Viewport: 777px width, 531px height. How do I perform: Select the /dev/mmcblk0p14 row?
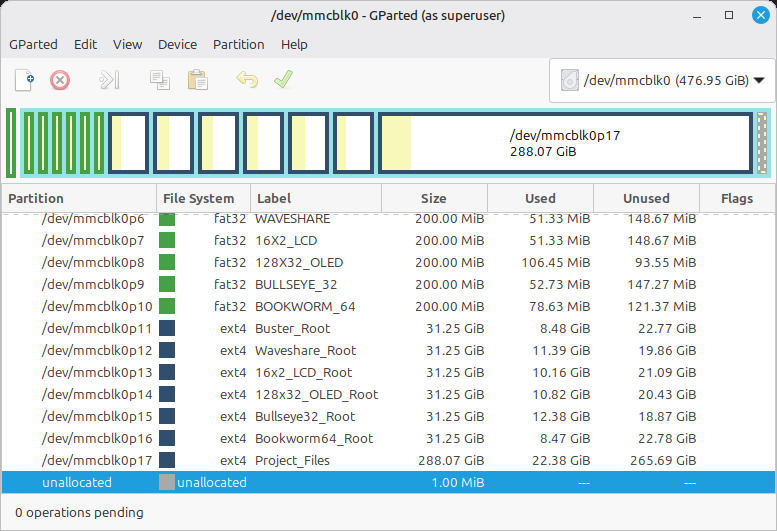(388, 394)
